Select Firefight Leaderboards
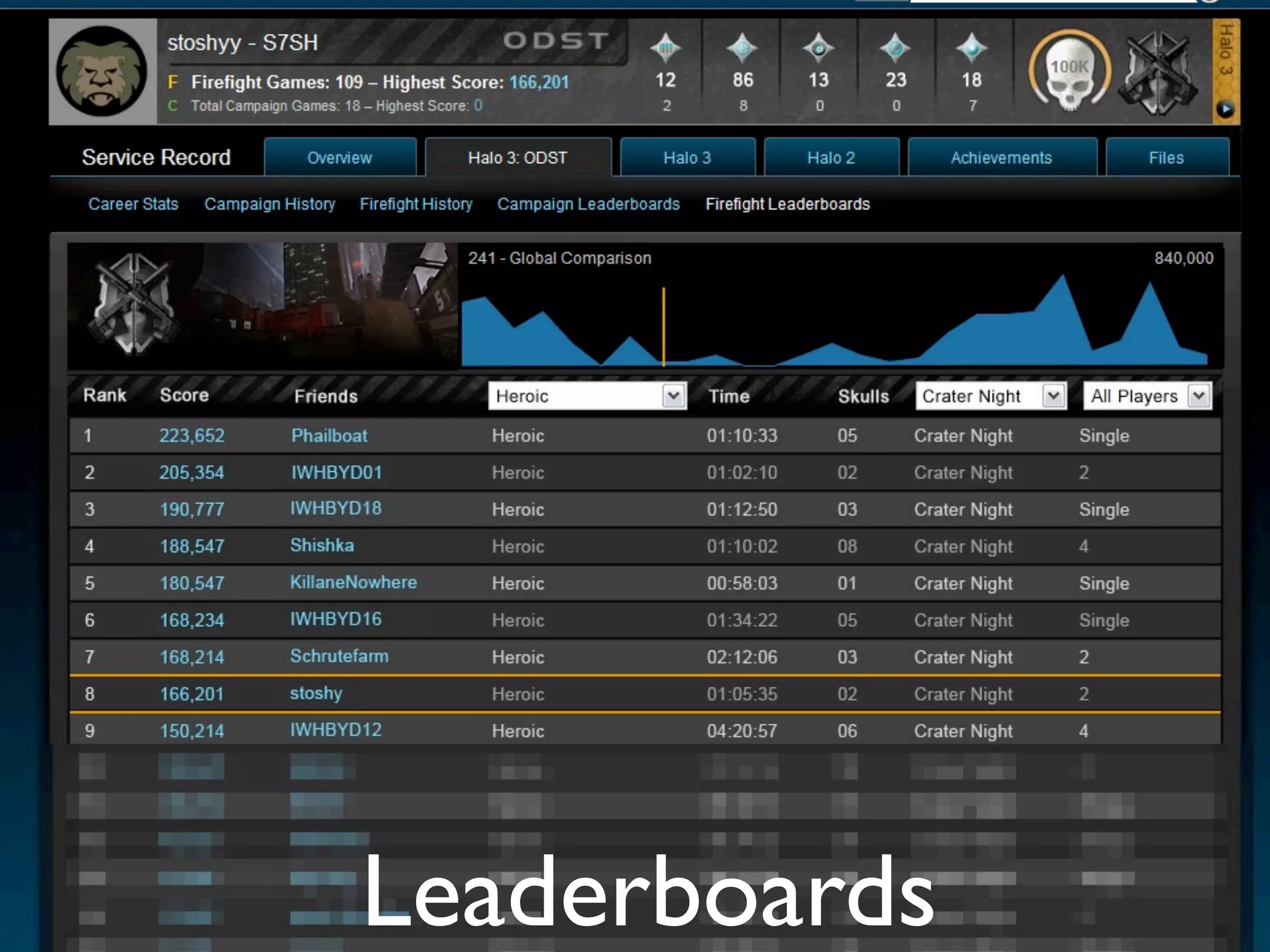 tap(788, 204)
